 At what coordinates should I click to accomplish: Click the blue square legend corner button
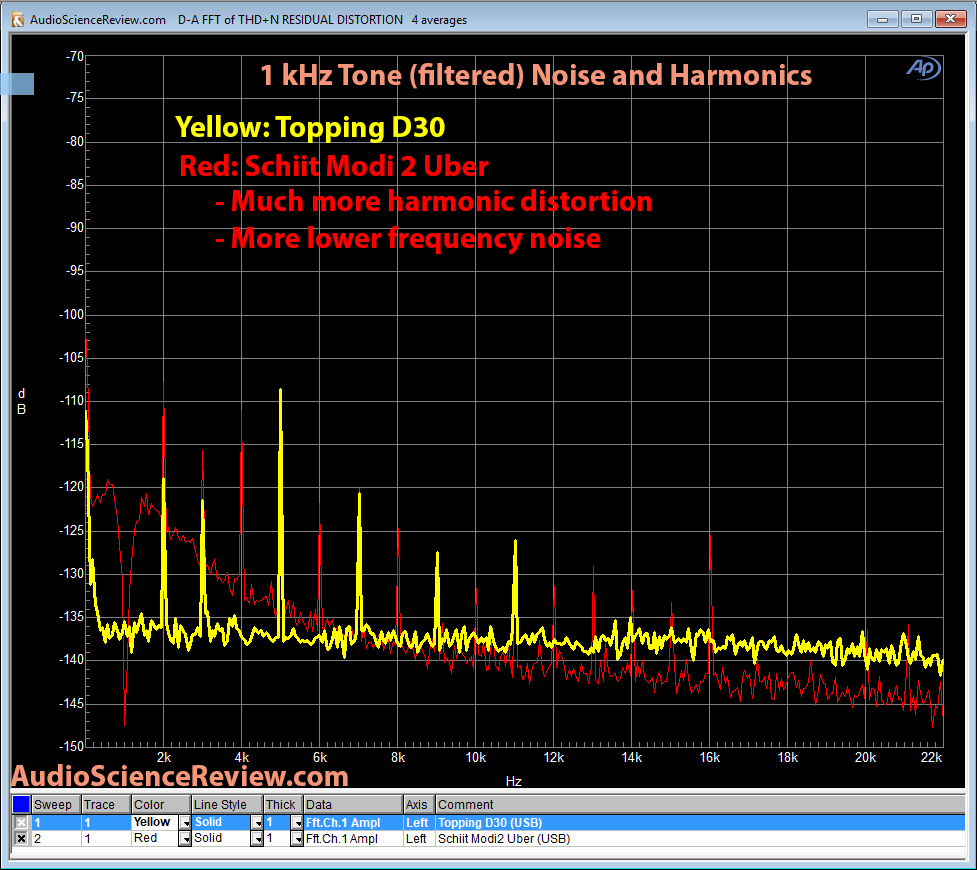(21, 805)
